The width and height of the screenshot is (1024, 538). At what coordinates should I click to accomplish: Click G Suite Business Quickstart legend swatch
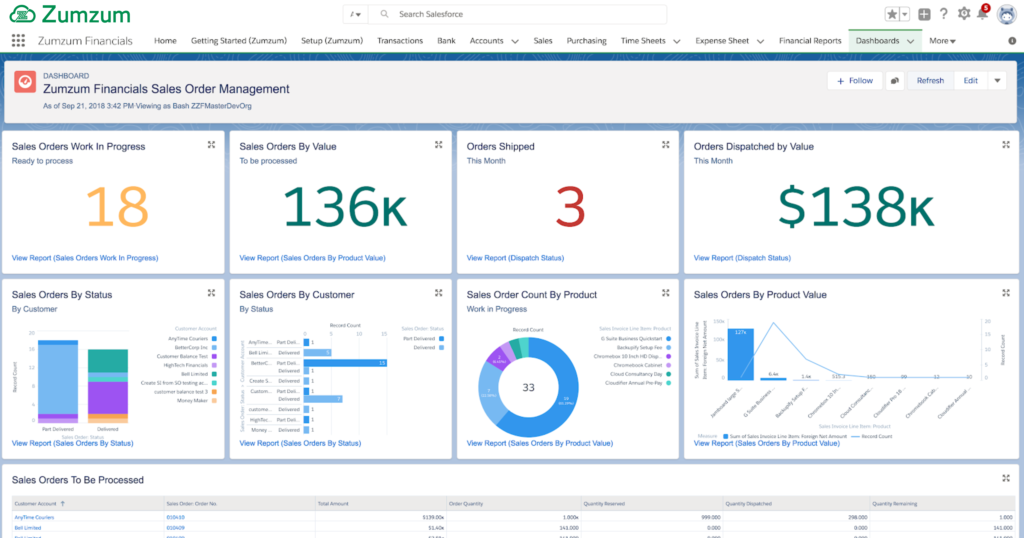668,339
